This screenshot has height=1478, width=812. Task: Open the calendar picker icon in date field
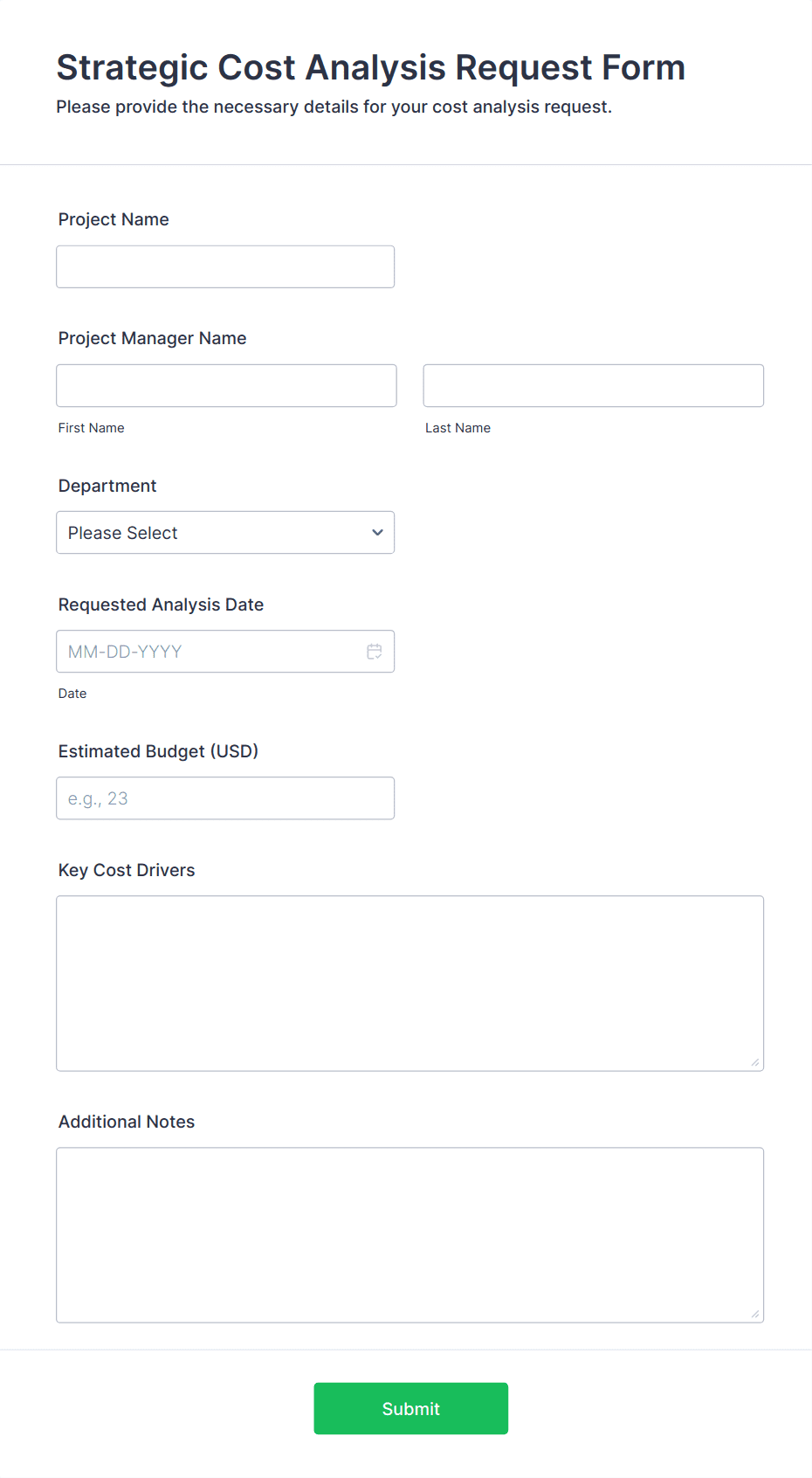point(375,652)
